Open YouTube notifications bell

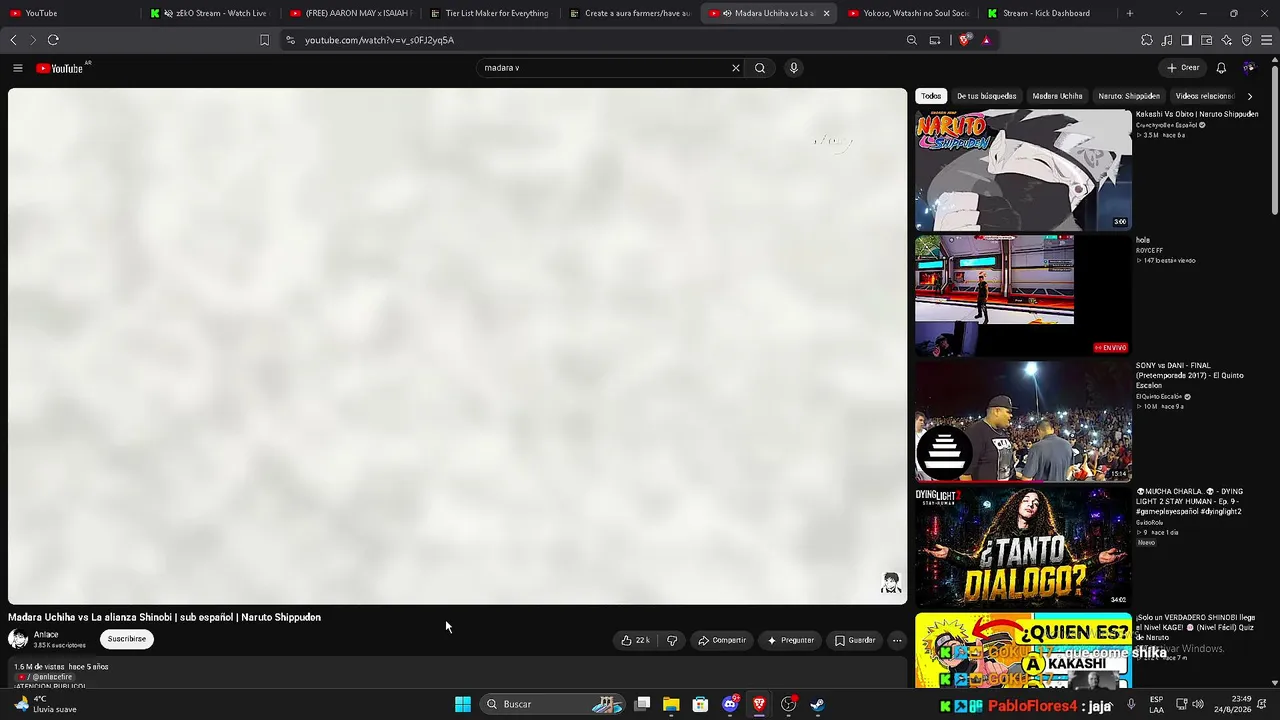click(1221, 68)
